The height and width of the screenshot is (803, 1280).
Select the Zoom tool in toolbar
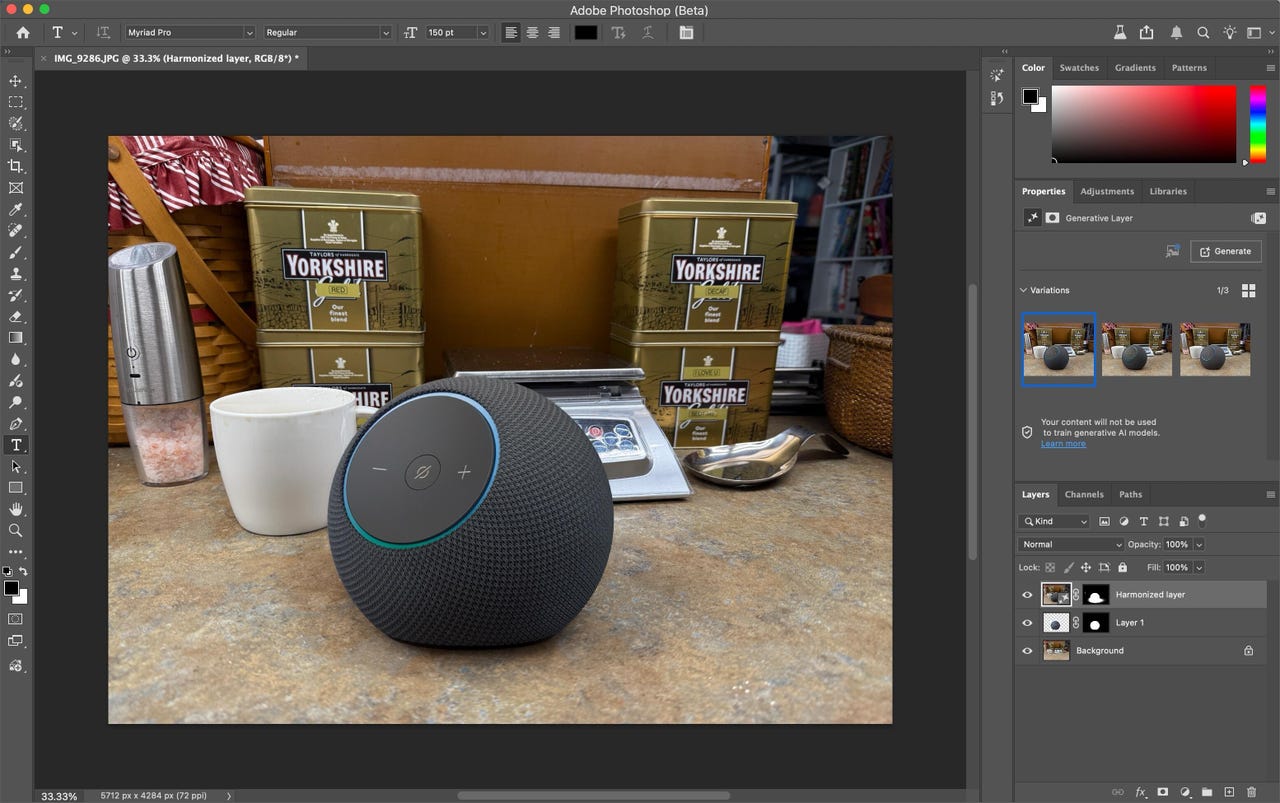click(15, 530)
